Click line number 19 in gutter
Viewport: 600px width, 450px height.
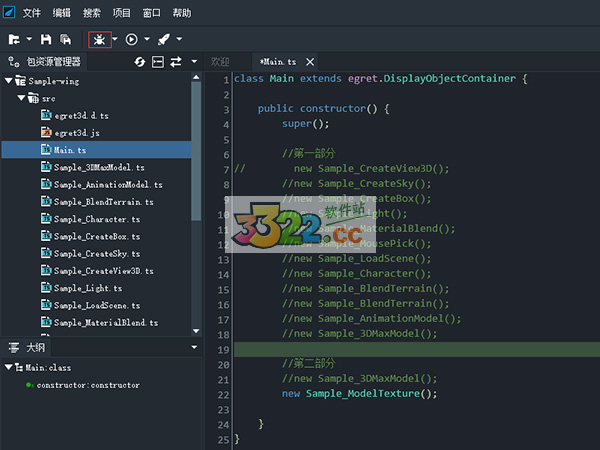224,350
